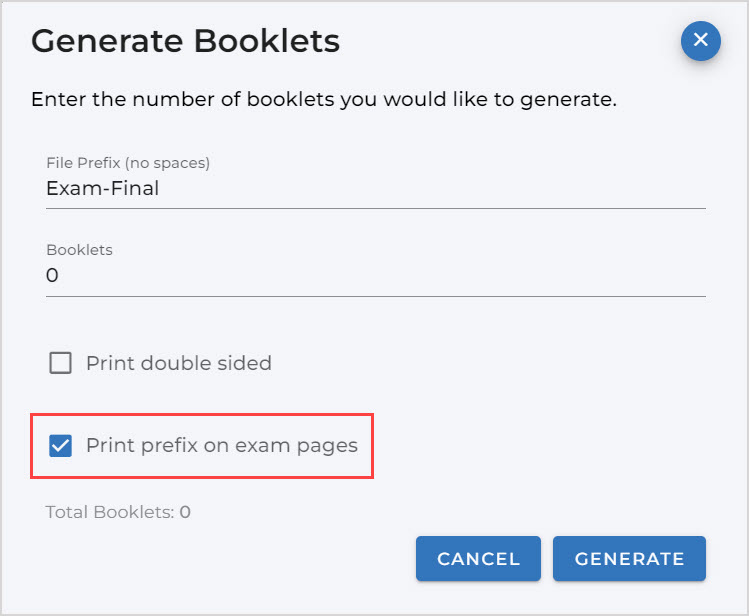Click the blue circular X icon
This screenshot has width=749, height=616.
click(x=700, y=41)
